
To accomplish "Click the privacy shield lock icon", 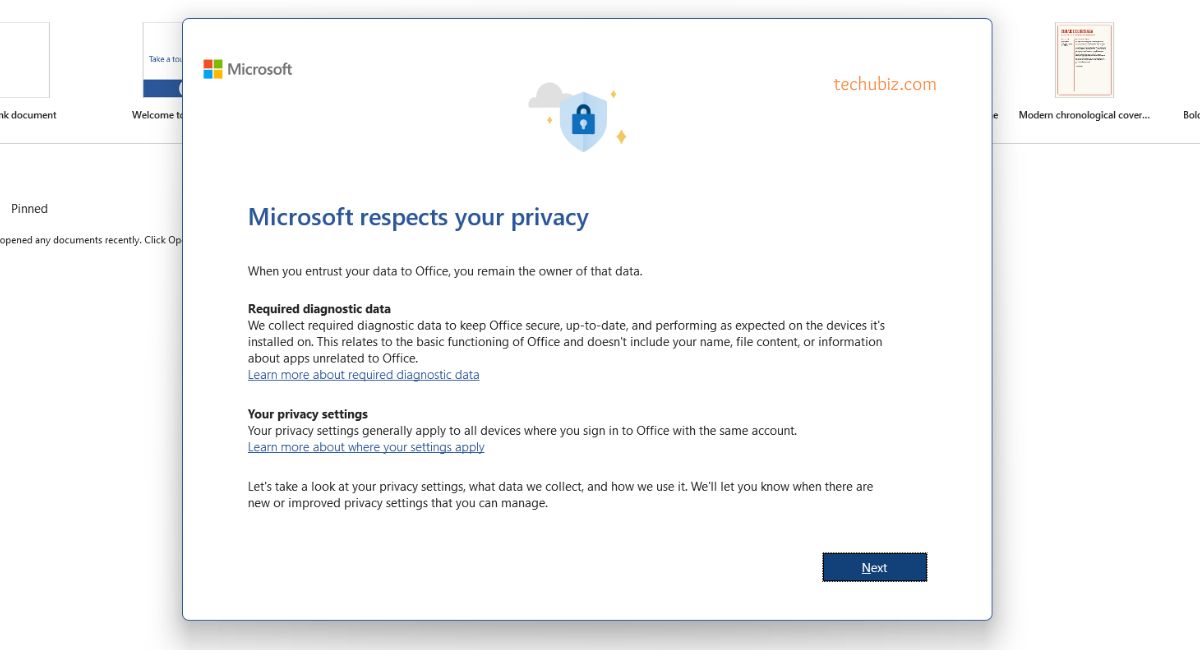I will click(583, 122).
